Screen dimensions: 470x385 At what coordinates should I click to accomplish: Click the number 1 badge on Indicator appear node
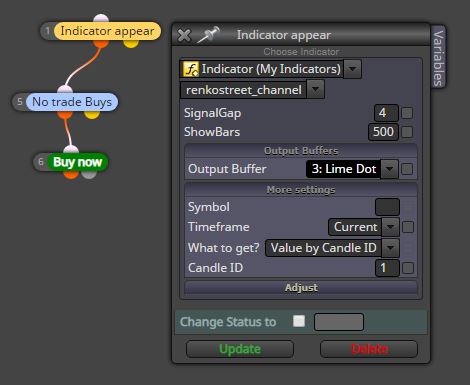coord(47,31)
